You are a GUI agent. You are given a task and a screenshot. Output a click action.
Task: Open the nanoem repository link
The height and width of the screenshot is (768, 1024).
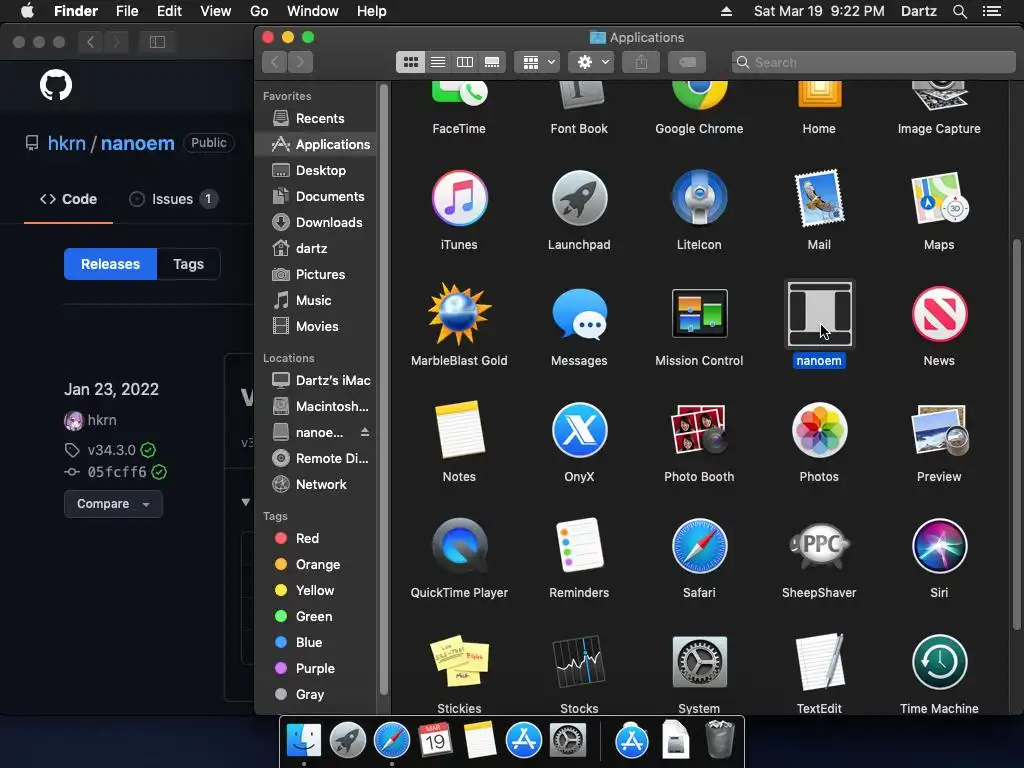tap(137, 143)
